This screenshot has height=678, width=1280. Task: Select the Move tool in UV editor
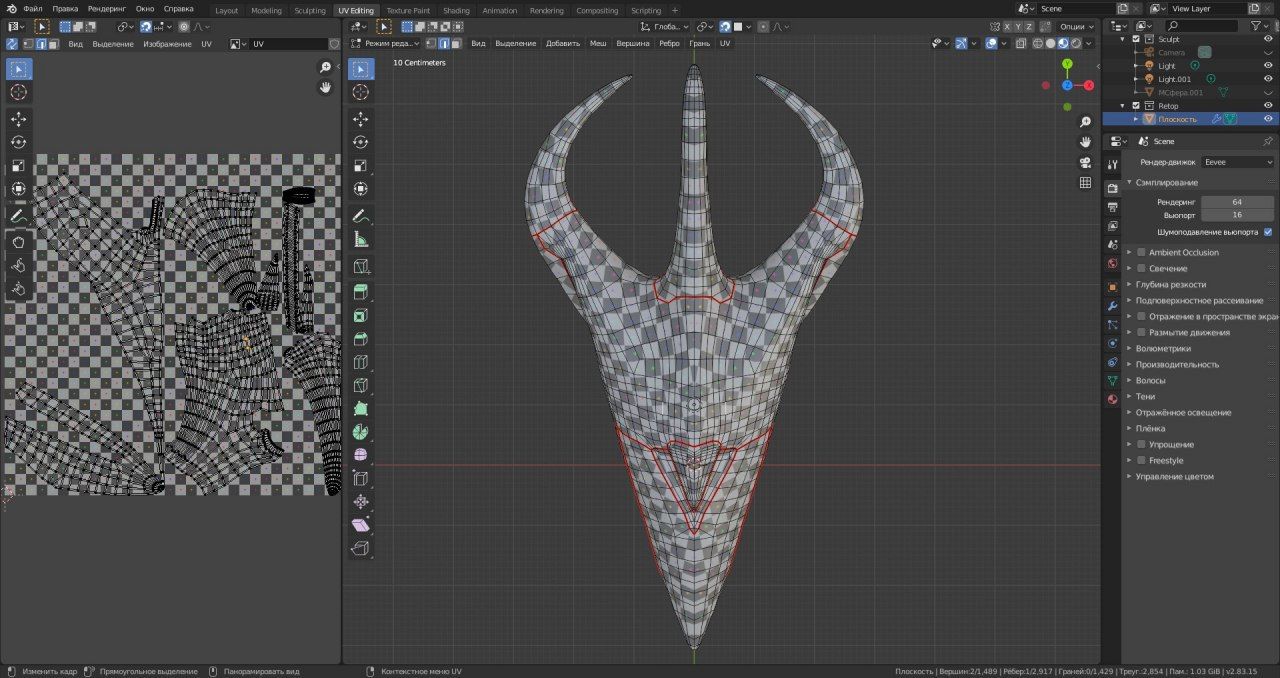[x=18, y=119]
